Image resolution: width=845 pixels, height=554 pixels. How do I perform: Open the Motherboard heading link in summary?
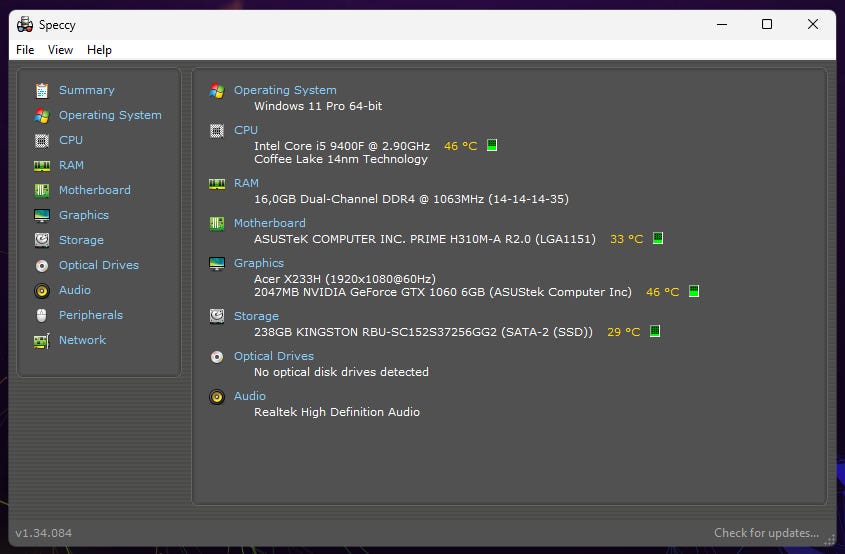pos(269,223)
